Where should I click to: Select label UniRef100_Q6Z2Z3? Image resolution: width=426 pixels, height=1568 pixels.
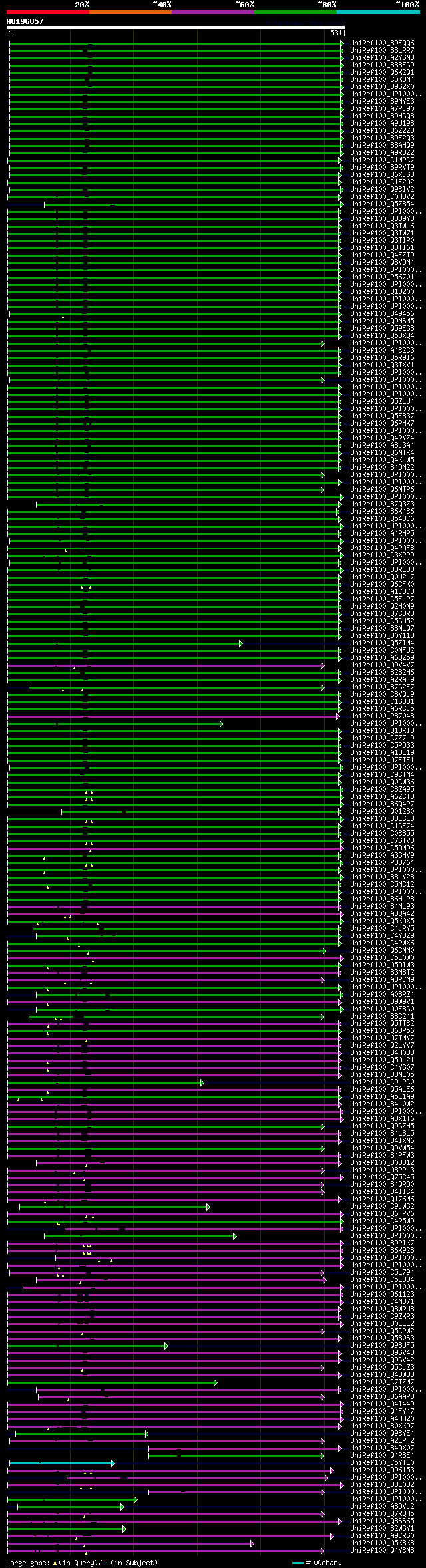click(382, 130)
